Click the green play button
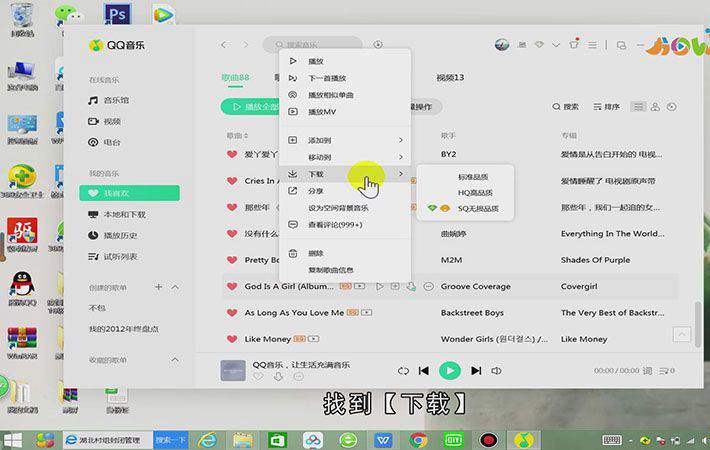 pyautogui.click(x=450, y=371)
